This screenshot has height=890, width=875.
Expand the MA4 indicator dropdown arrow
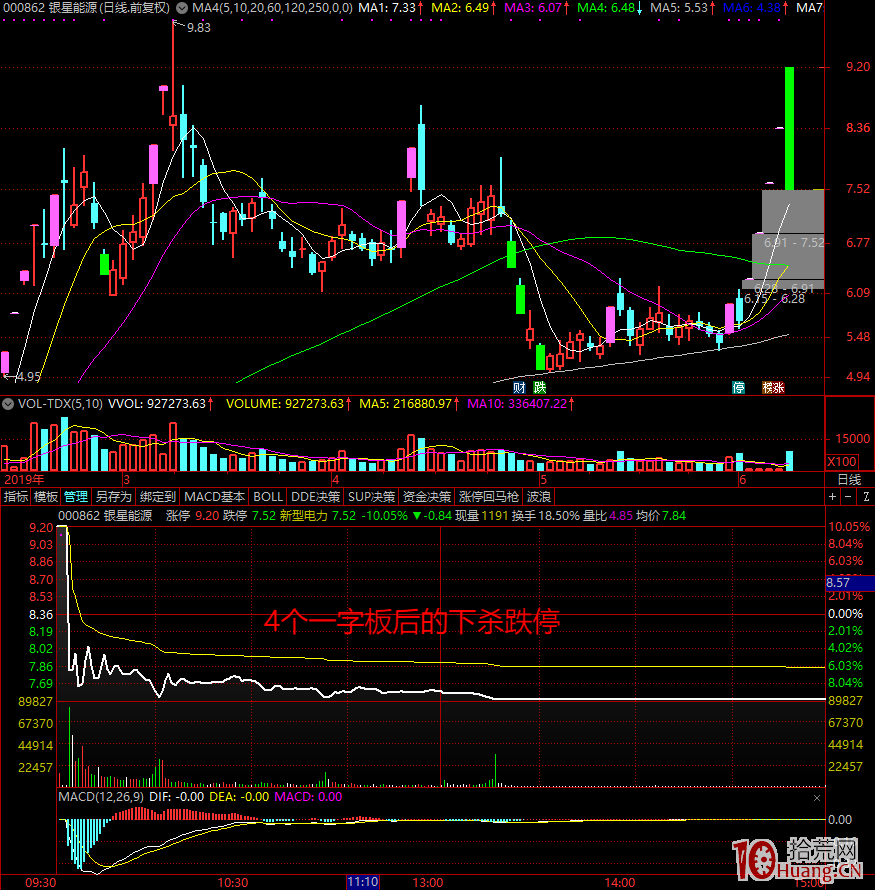pyautogui.click(x=182, y=8)
